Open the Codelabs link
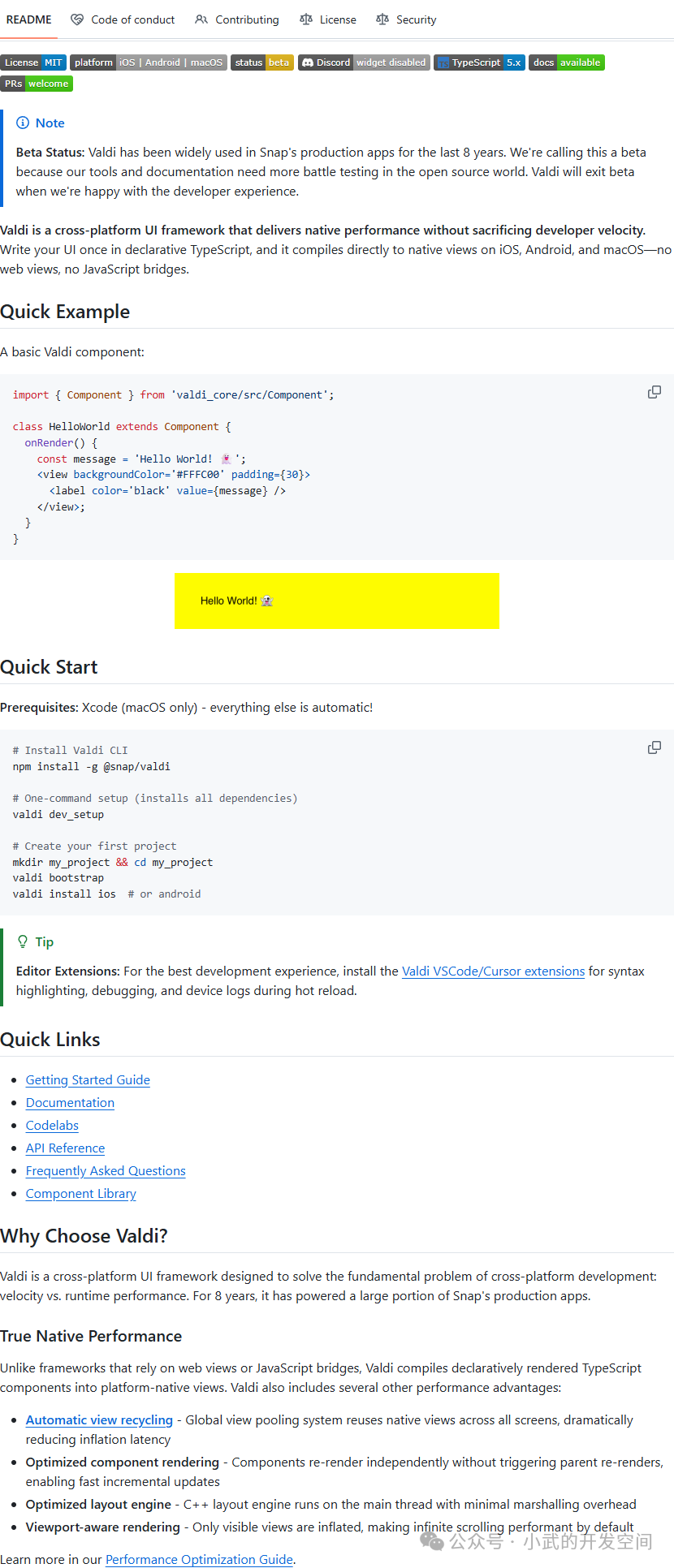The image size is (674, 1568). pyautogui.click(x=52, y=1125)
